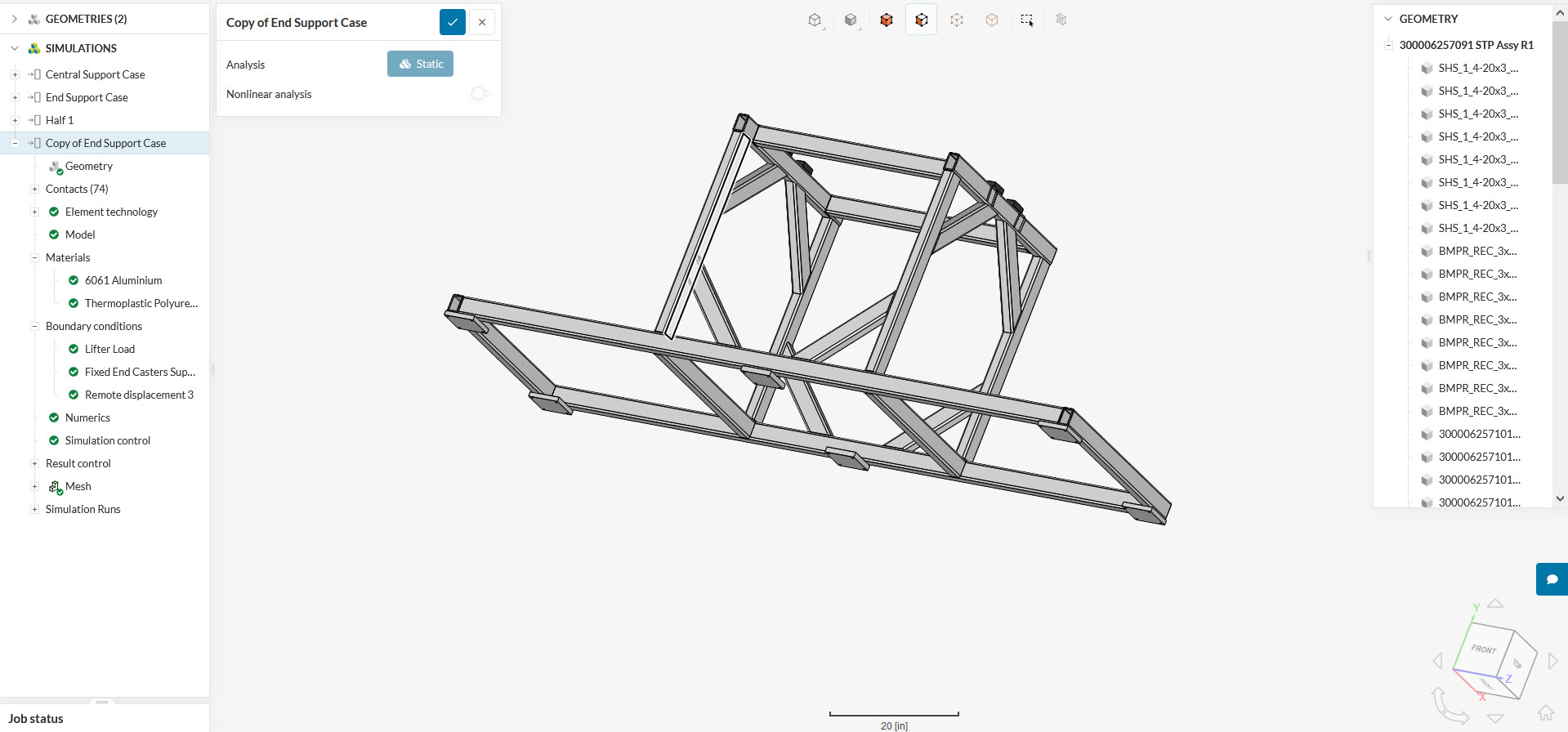Open the view perspective cube menu
The height and width of the screenshot is (732, 1568).
[x=815, y=20]
